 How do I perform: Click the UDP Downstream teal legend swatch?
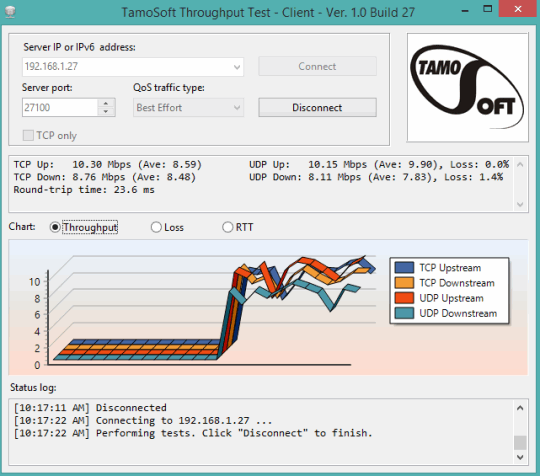pos(404,313)
